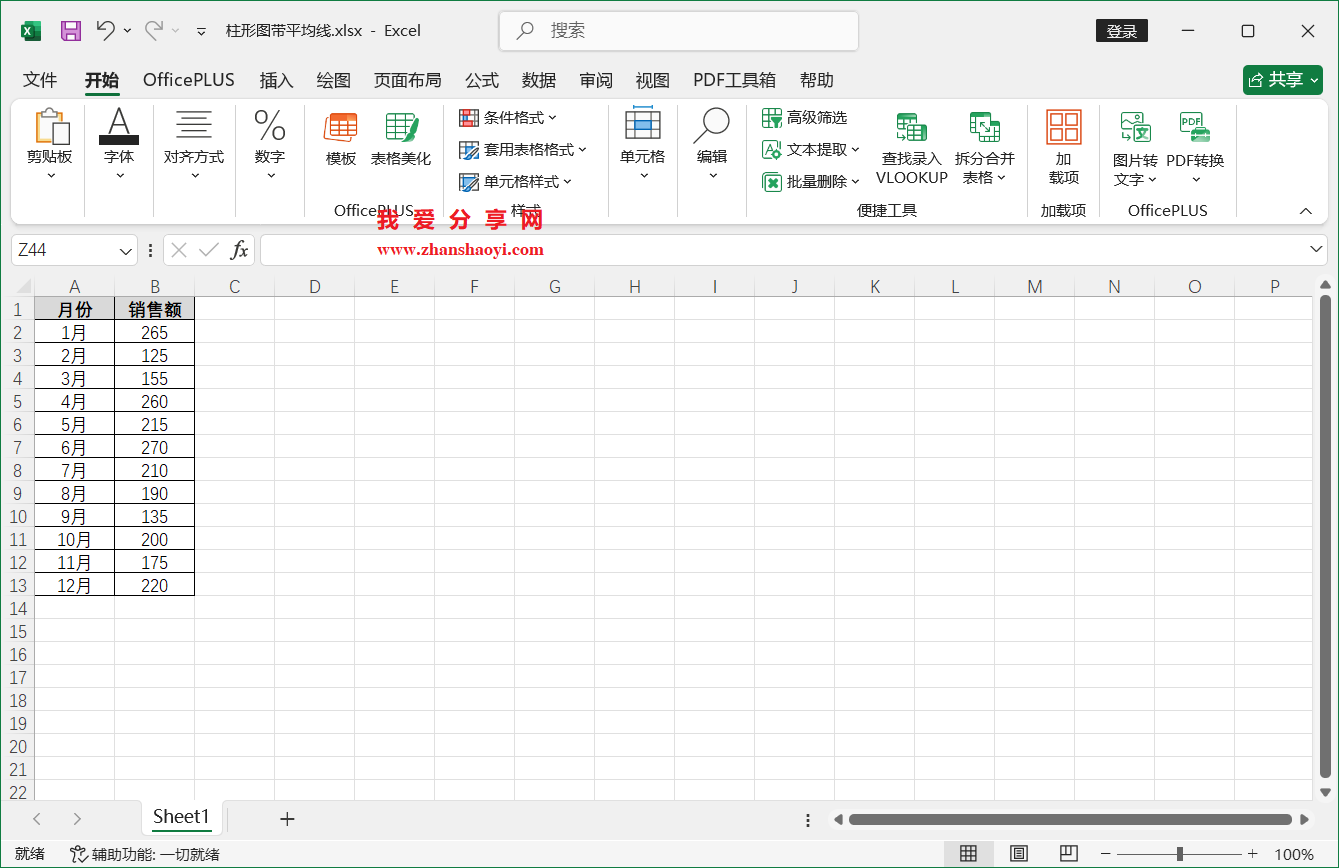Click the next sheet navigation arrow
1339x868 pixels.
pyautogui.click(x=77, y=819)
